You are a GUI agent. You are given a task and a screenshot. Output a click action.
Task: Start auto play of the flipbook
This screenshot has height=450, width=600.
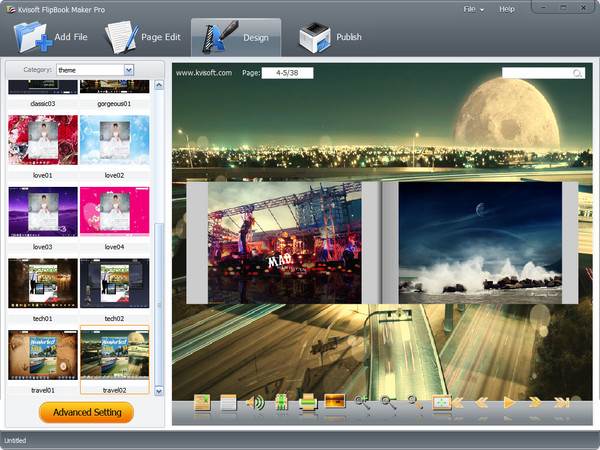click(x=510, y=403)
